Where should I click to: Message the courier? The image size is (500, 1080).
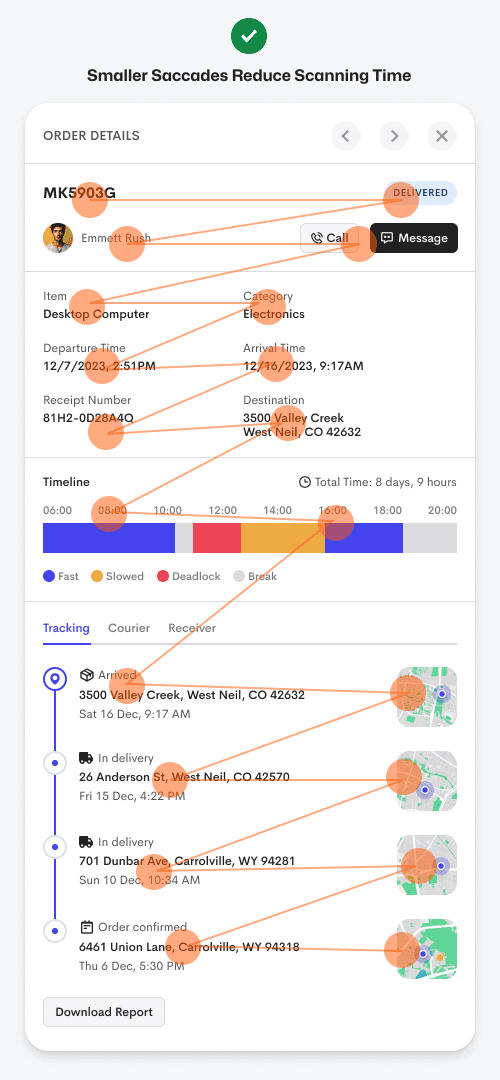coord(414,238)
